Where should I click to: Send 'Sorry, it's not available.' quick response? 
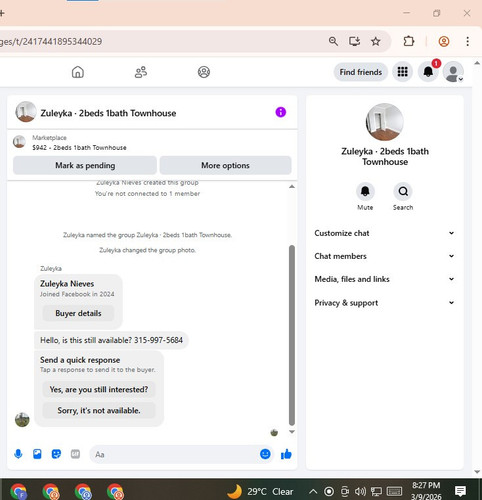pos(99,410)
